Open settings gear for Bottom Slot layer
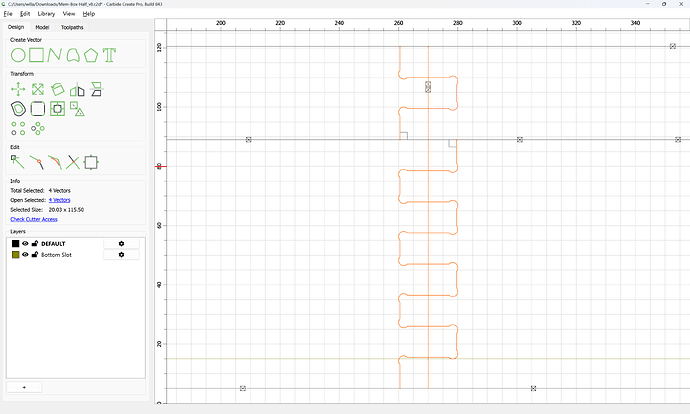 pos(121,255)
